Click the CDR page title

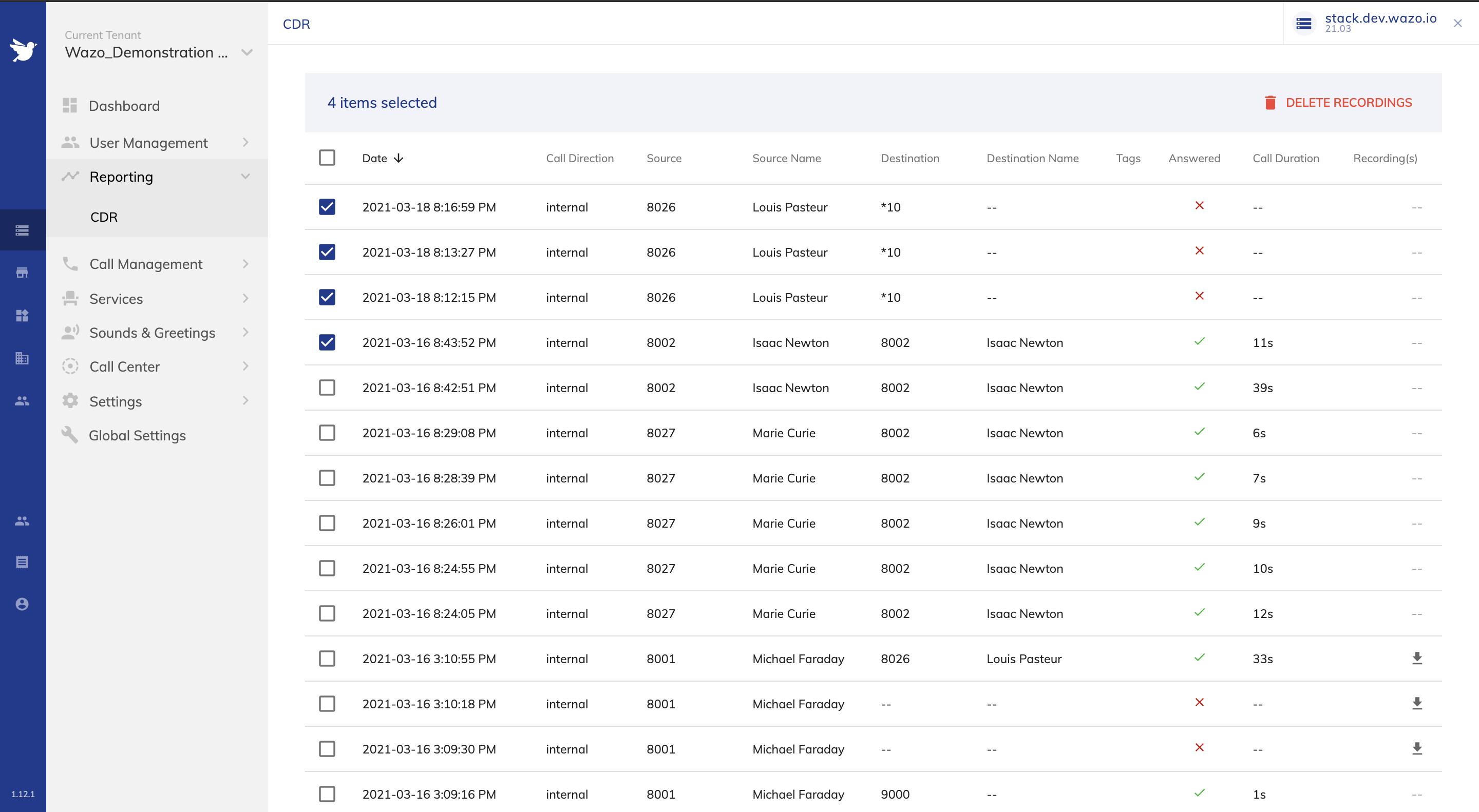(296, 24)
